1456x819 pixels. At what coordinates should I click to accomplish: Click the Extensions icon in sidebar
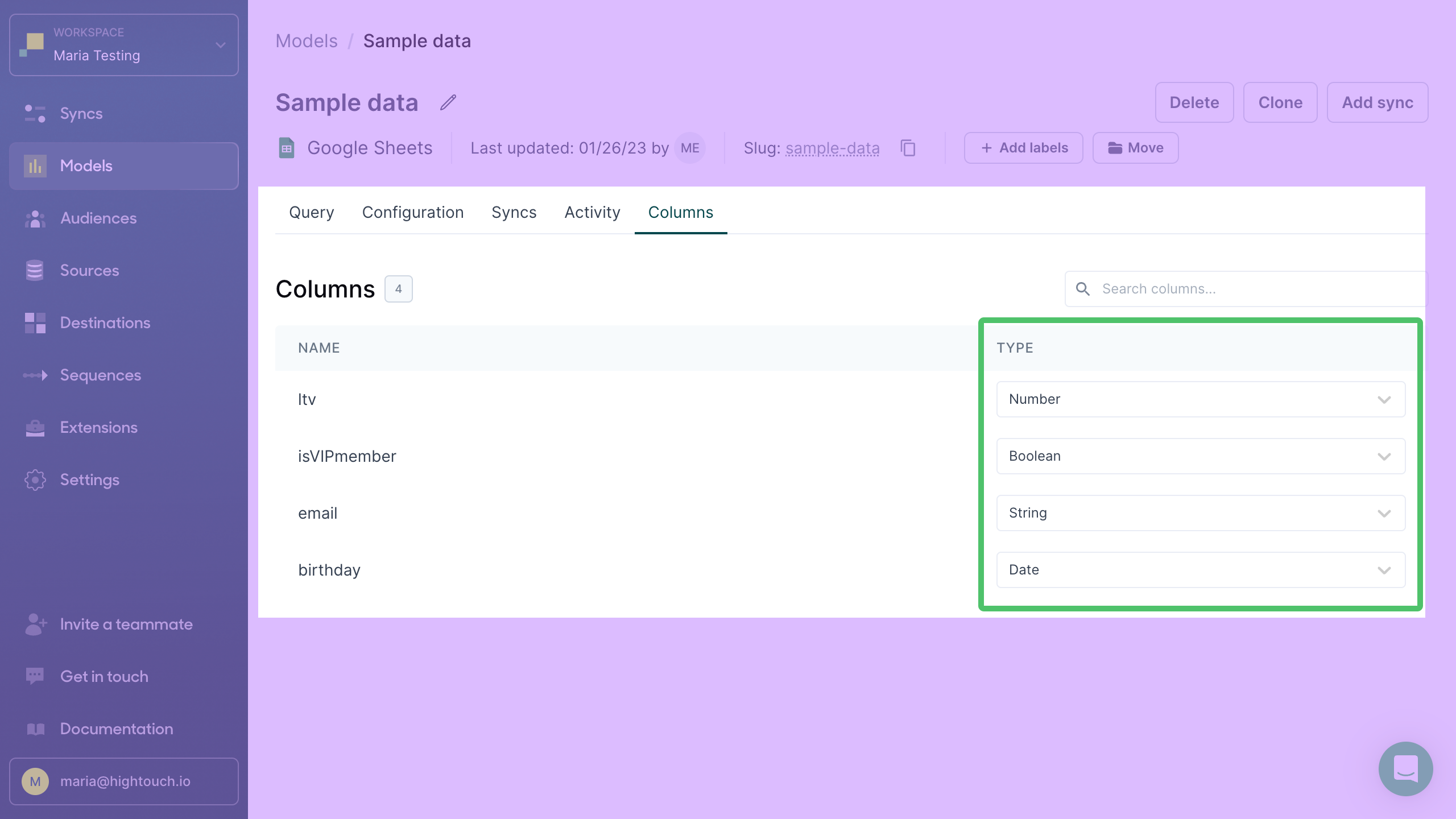pyautogui.click(x=36, y=427)
